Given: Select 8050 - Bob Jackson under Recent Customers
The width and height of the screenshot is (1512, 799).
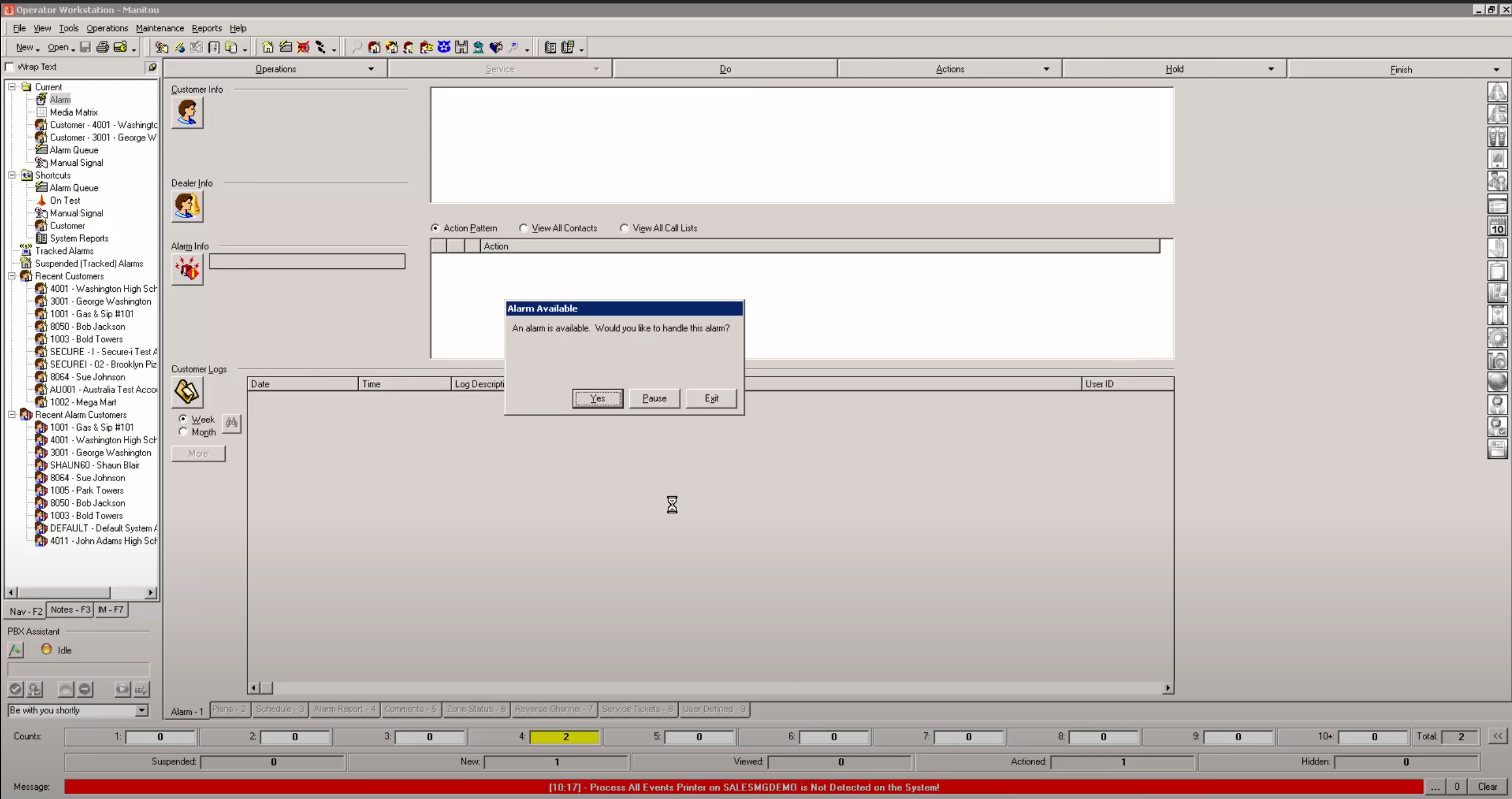Looking at the screenshot, I should tap(87, 327).
